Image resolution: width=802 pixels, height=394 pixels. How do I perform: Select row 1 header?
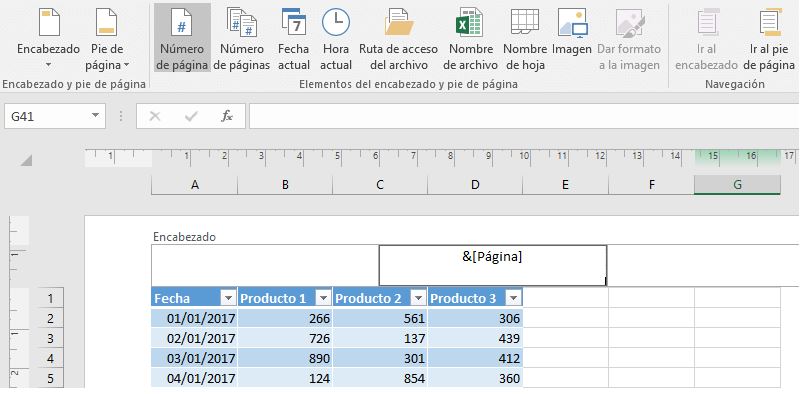coord(50,298)
